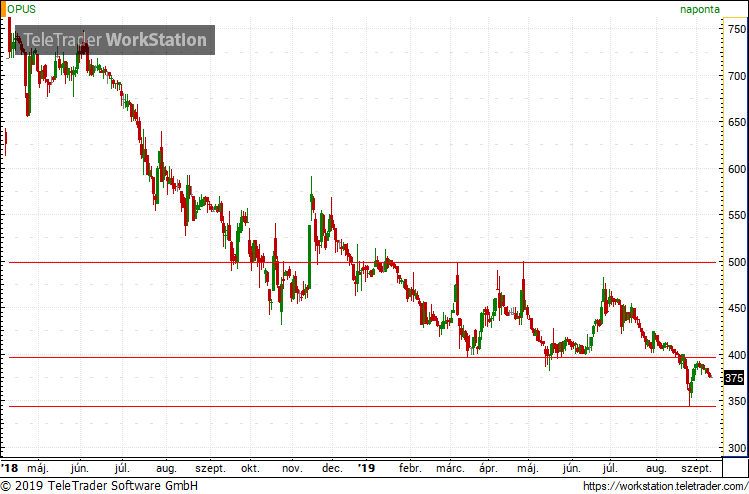This screenshot has height=494, width=749.
Task: Click the 'nov.' time axis label
Action: point(292,468)
